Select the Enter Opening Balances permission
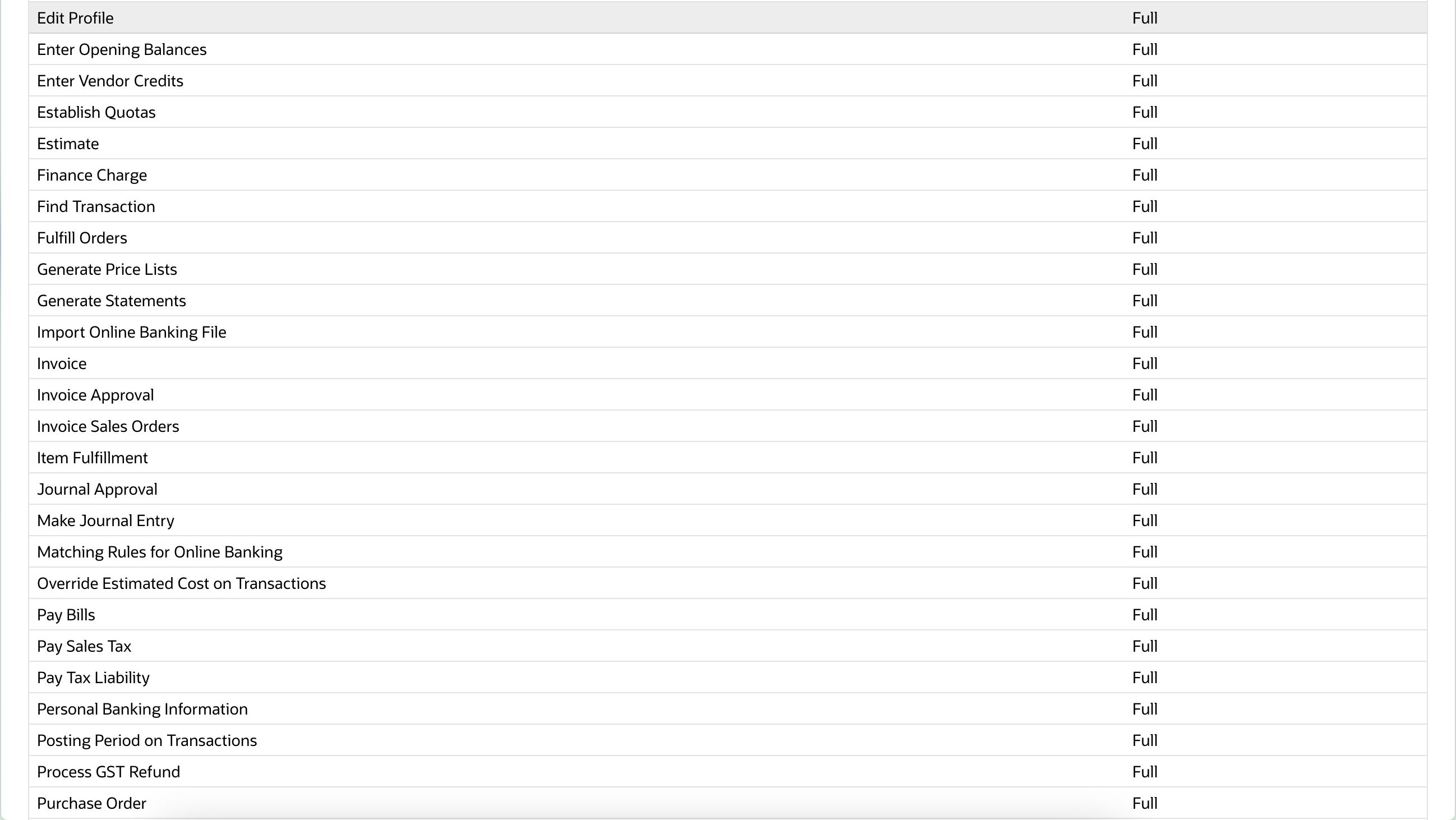 coord(122,50)
